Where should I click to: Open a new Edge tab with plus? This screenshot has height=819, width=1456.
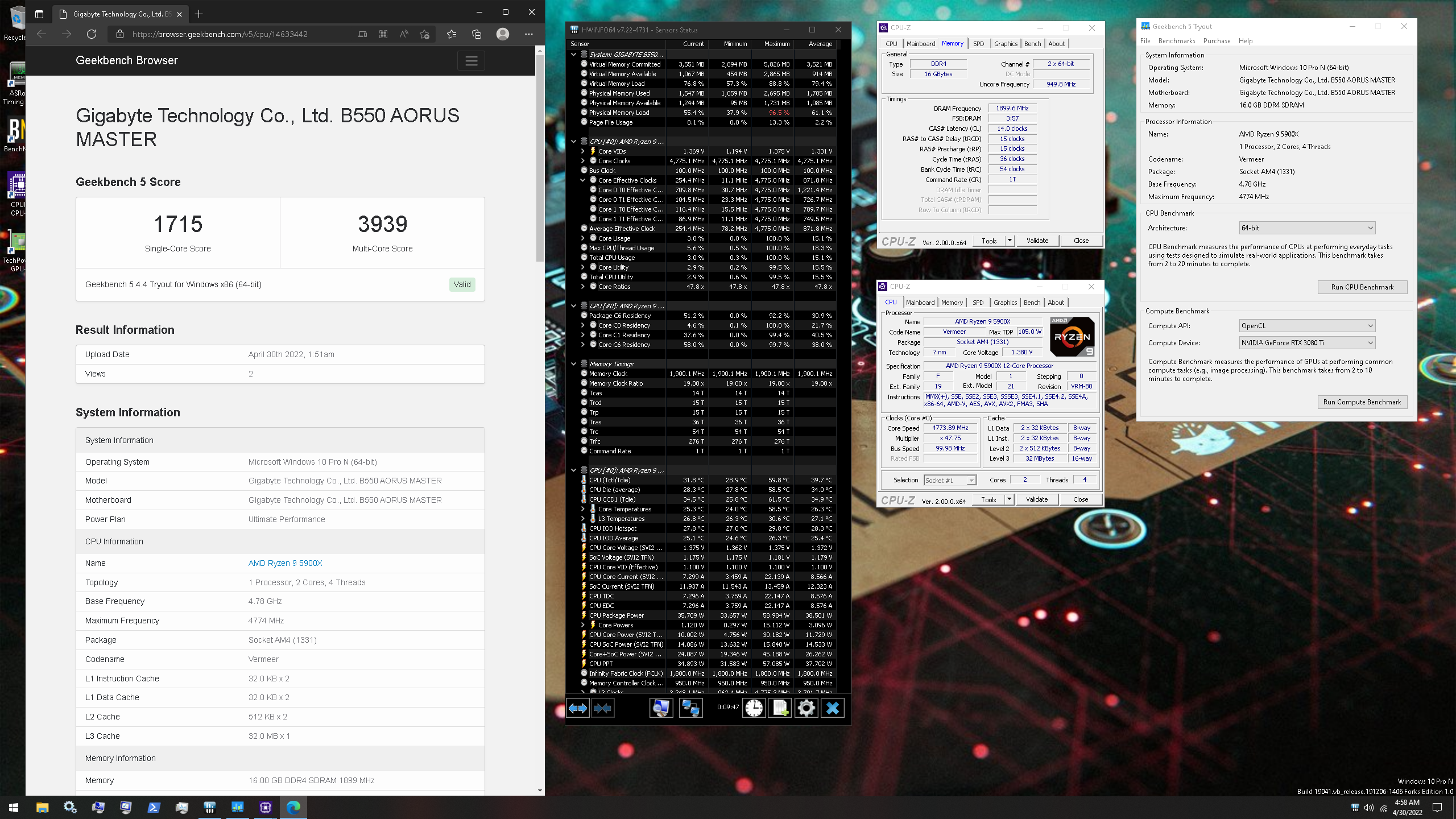198,14
